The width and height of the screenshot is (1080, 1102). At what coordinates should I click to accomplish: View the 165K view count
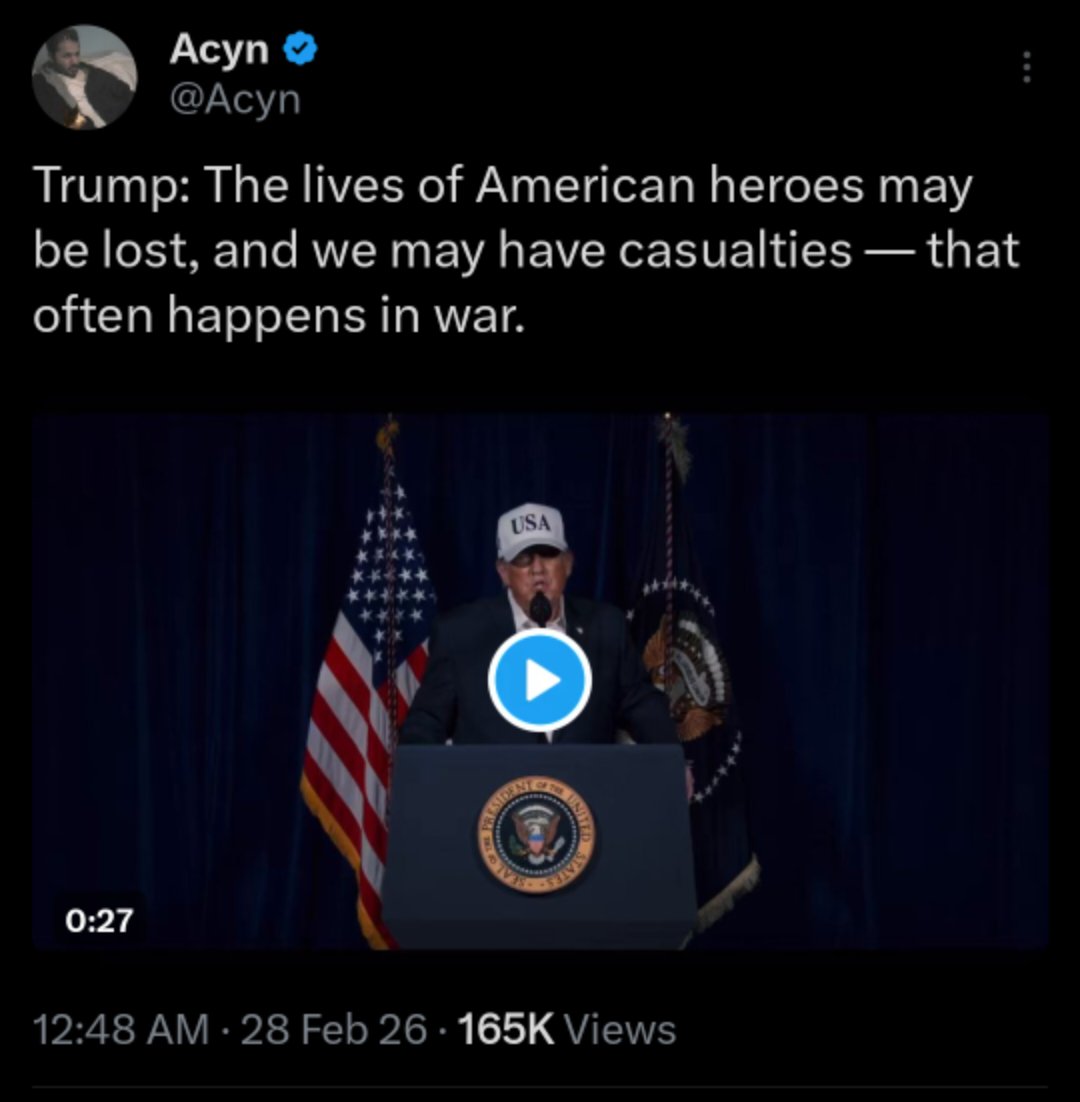(x=506, y=1030)
